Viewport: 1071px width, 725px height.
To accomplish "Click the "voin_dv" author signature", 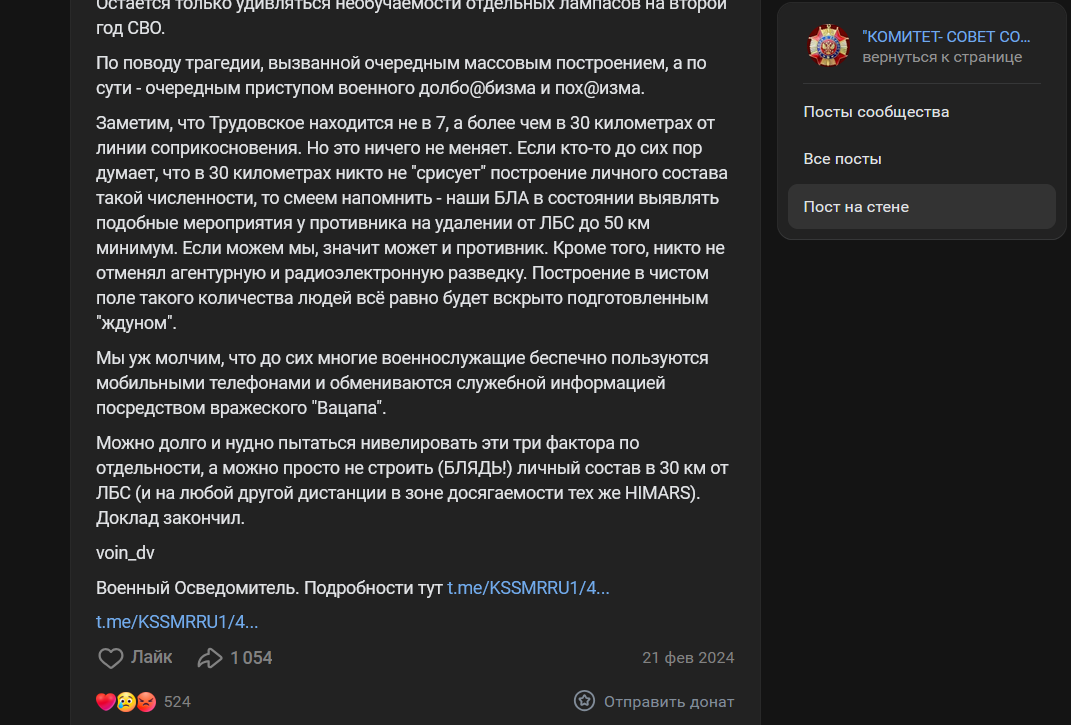I will tap(125, 553).
